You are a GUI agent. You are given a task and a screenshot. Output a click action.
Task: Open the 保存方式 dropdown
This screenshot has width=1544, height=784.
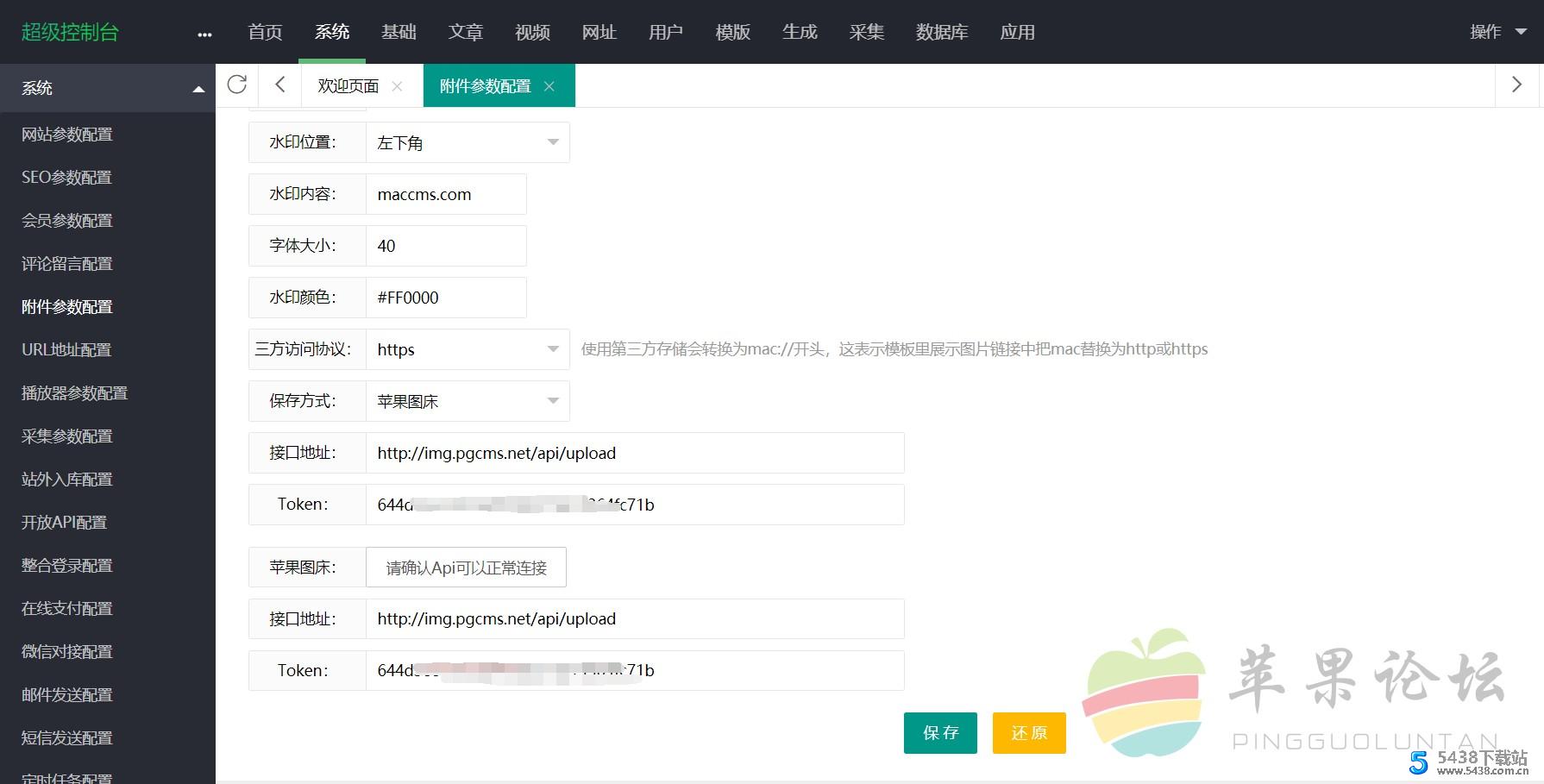pyautogui.click(x=468, y=401)
